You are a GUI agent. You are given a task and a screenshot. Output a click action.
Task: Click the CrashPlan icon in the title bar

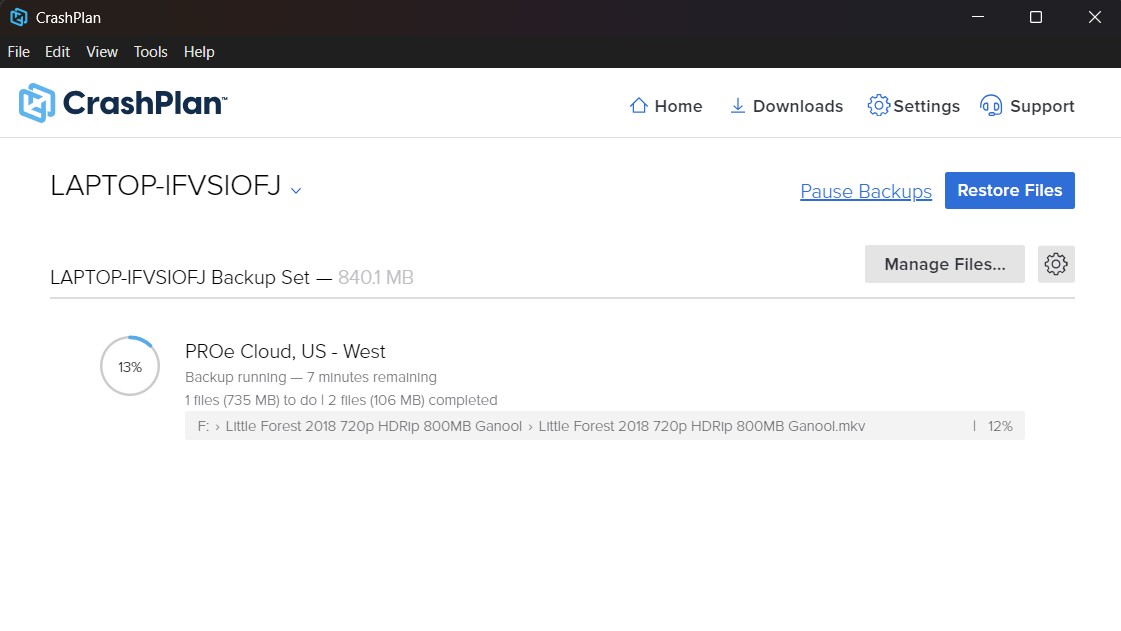(19, 17)
